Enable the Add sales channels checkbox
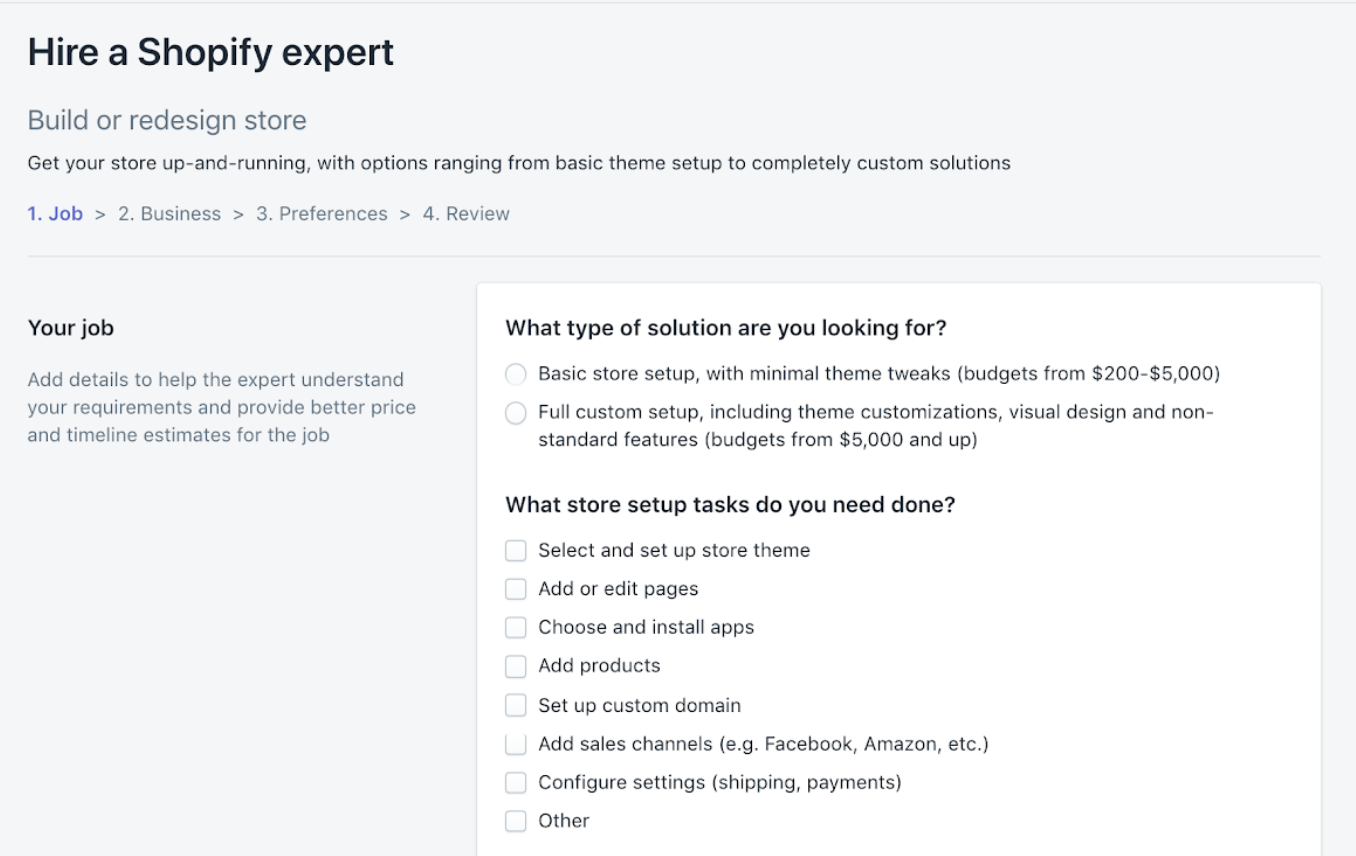The width and height of the screenshot is (1356, 856). [515, 744]
